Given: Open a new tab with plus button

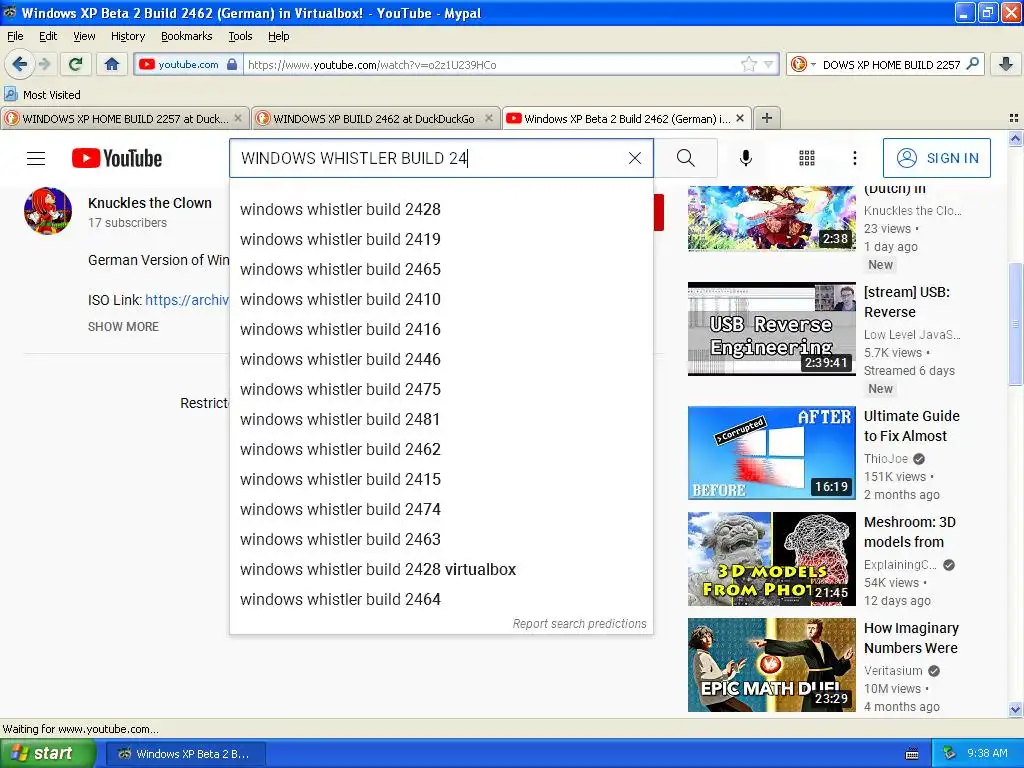Looking at the screenshot, I should coord(767,118).
